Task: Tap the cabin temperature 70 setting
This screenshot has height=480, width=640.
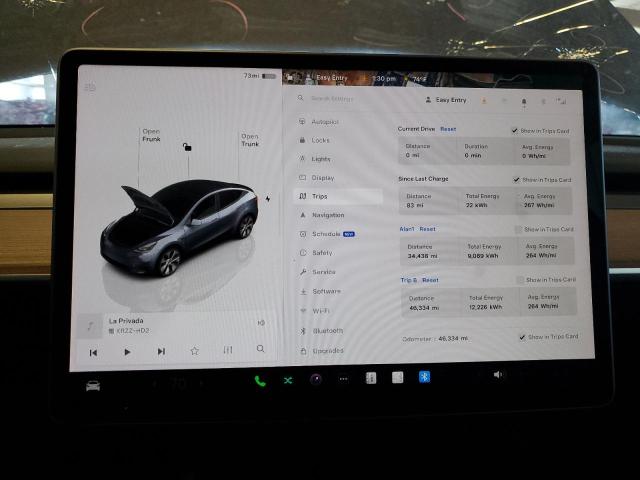Action: 178,383
